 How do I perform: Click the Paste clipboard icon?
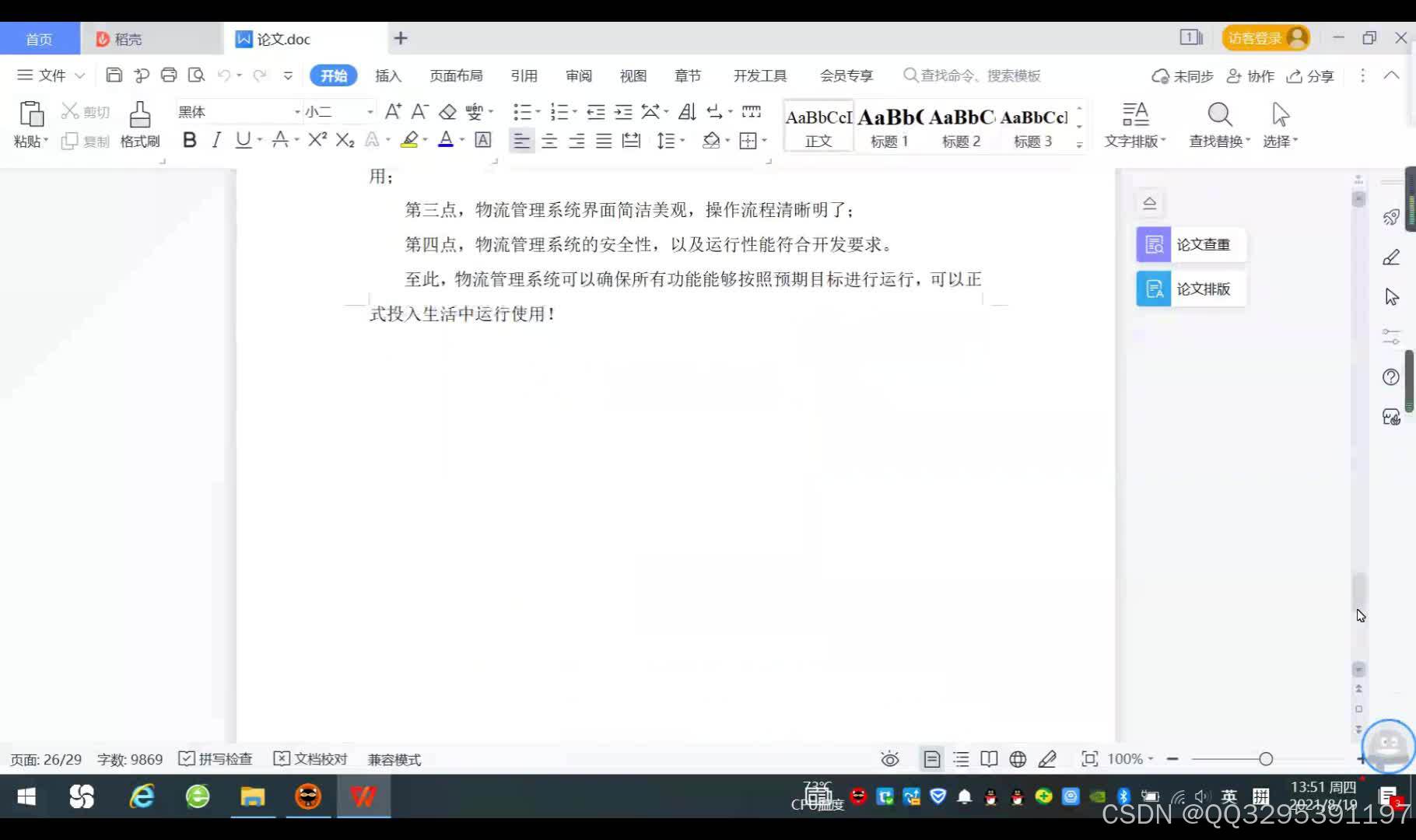click(31, 114)
